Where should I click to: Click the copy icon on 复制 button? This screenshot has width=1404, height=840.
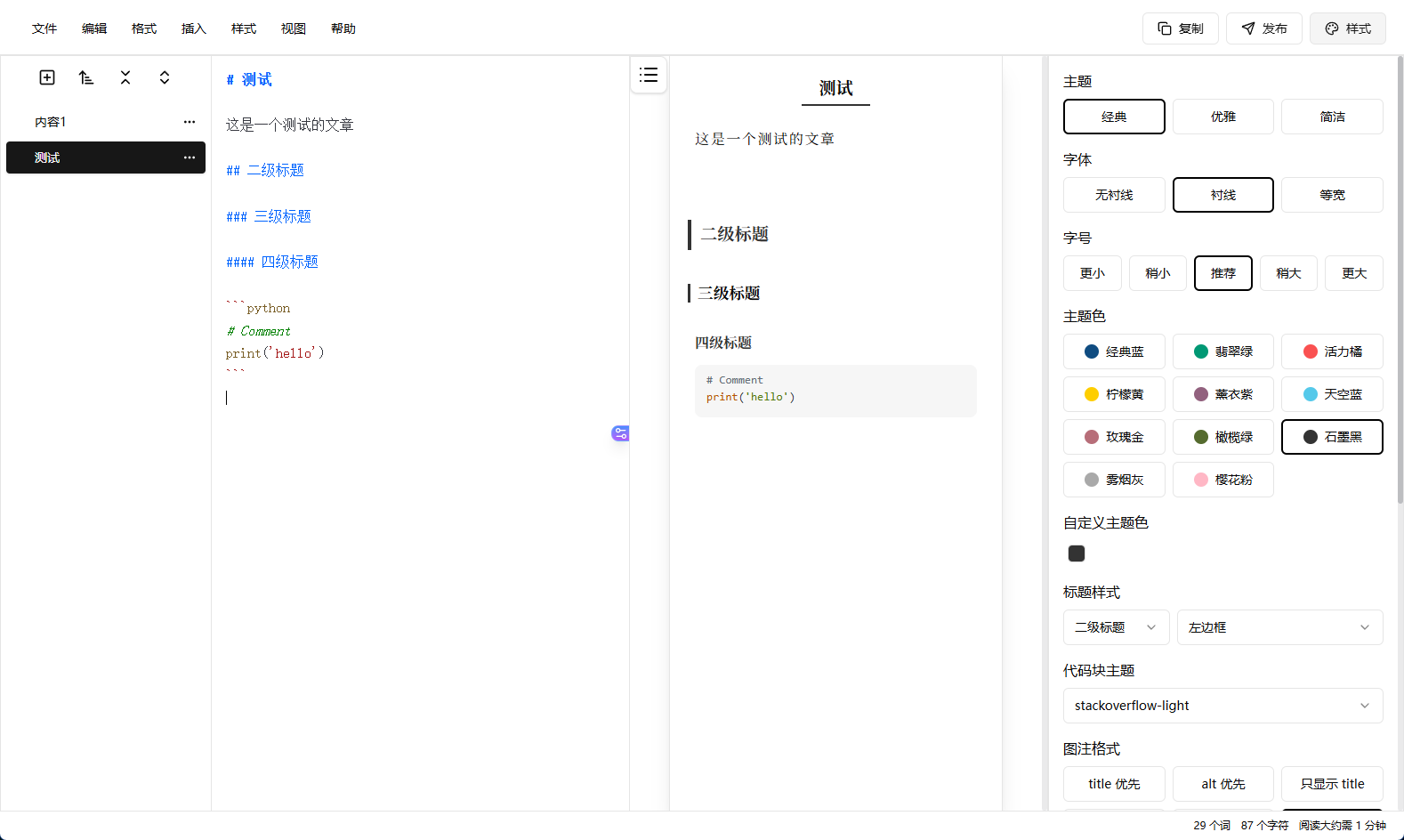(1165, 28)
